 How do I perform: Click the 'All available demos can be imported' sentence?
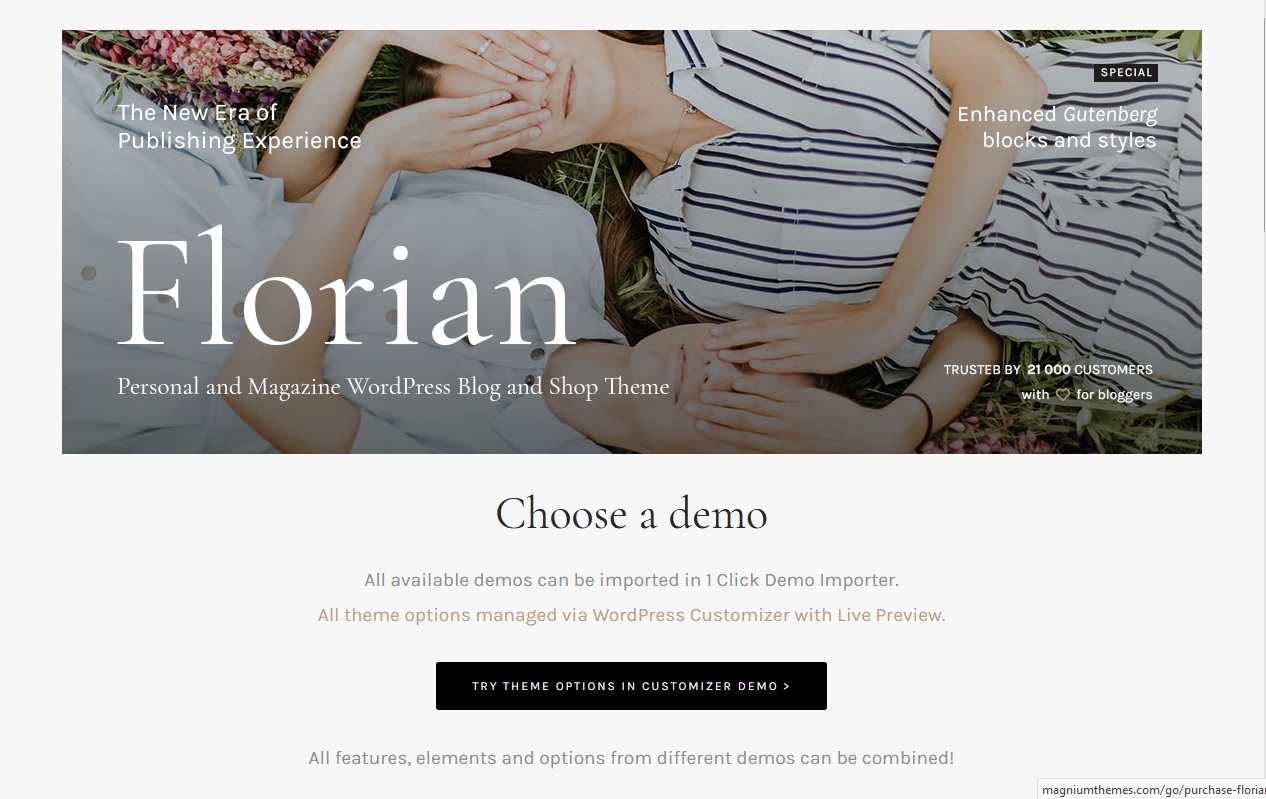[x=631, y=580]
